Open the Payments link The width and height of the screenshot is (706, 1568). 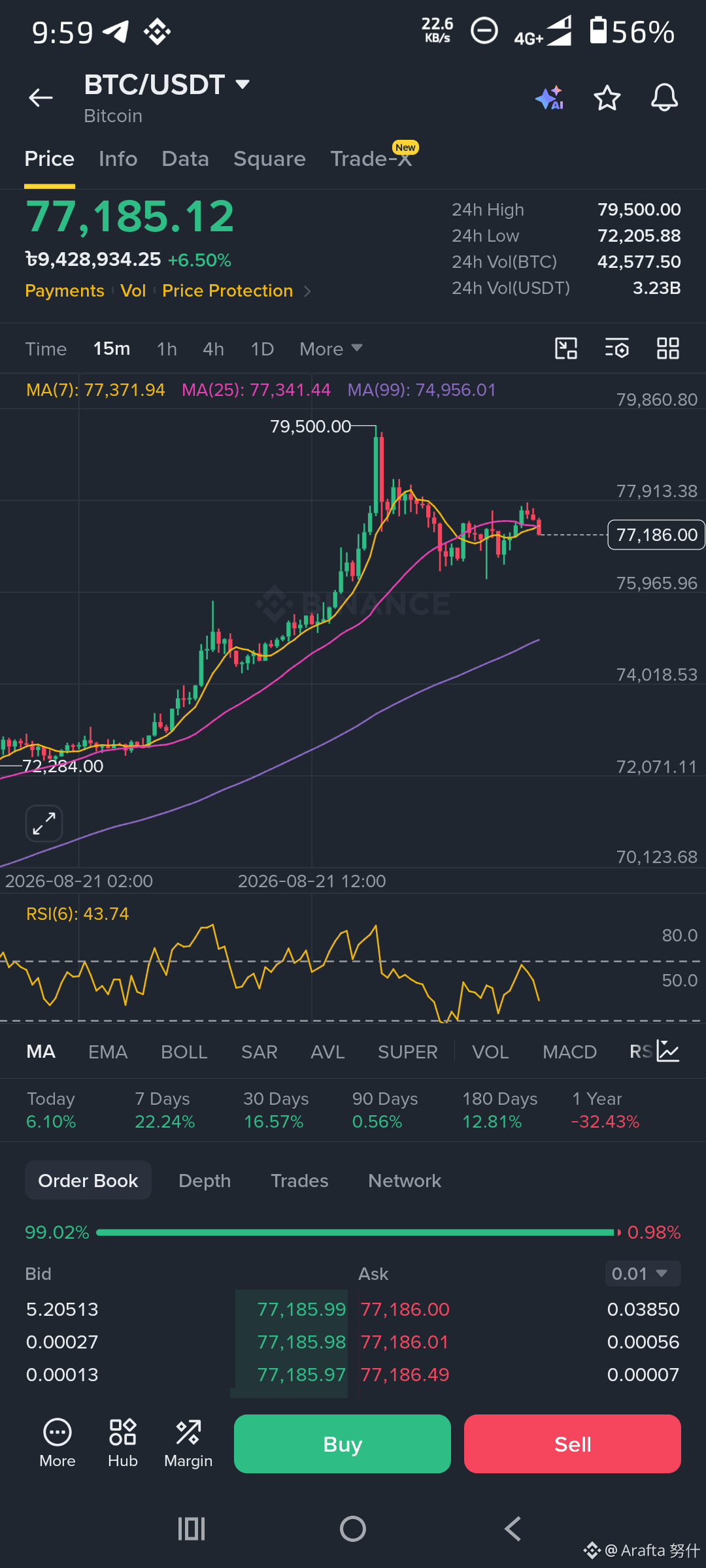pos(65,291)
